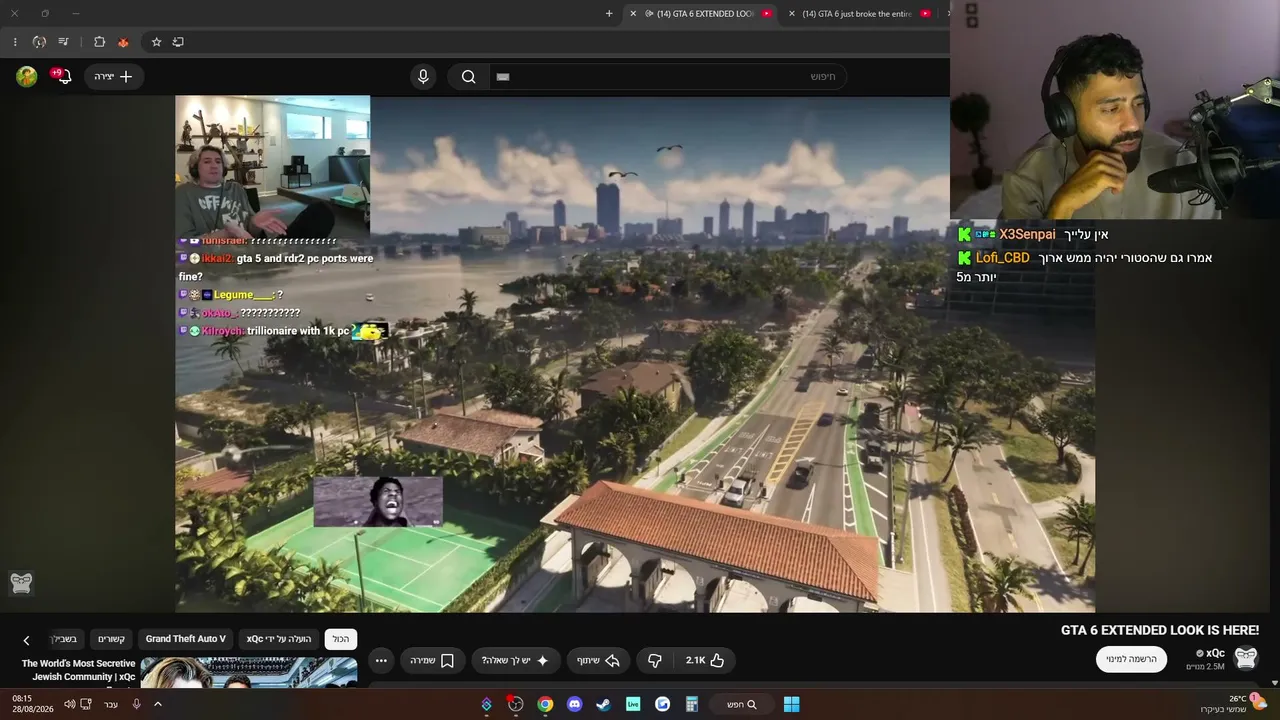
Task: Open more actions ellipsis under video
Action: 381,660
